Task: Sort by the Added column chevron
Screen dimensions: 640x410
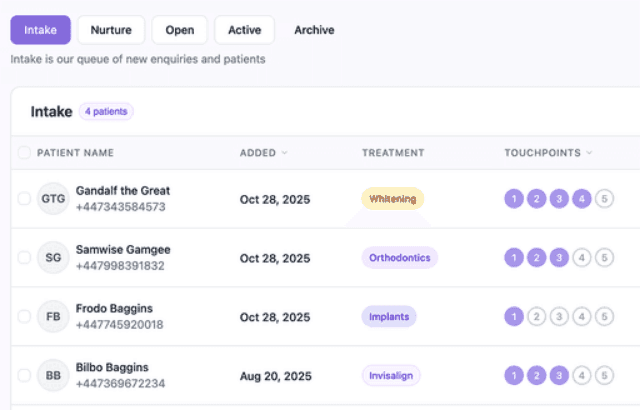Action: point(285,153)
